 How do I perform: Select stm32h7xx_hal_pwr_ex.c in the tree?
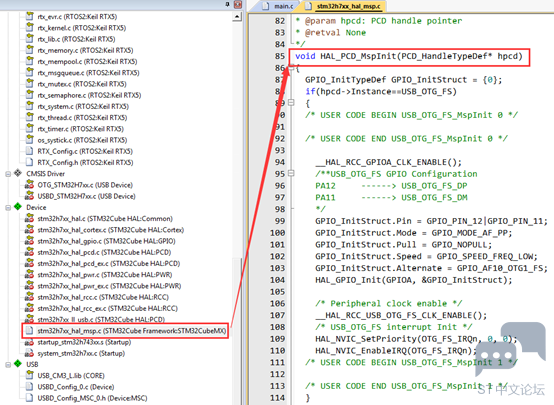(109, 286)
